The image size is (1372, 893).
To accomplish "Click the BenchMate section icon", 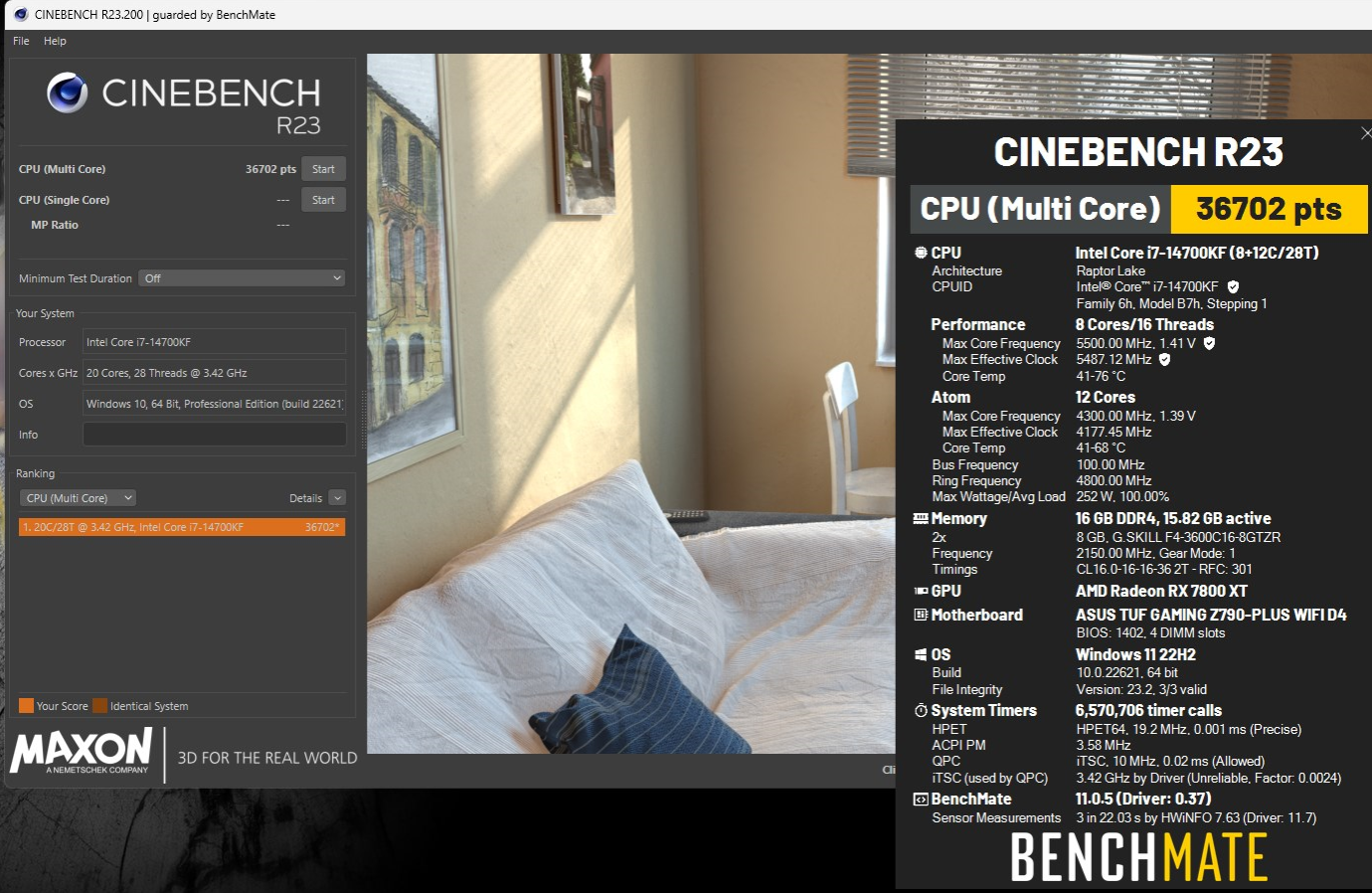I will 921,799.
